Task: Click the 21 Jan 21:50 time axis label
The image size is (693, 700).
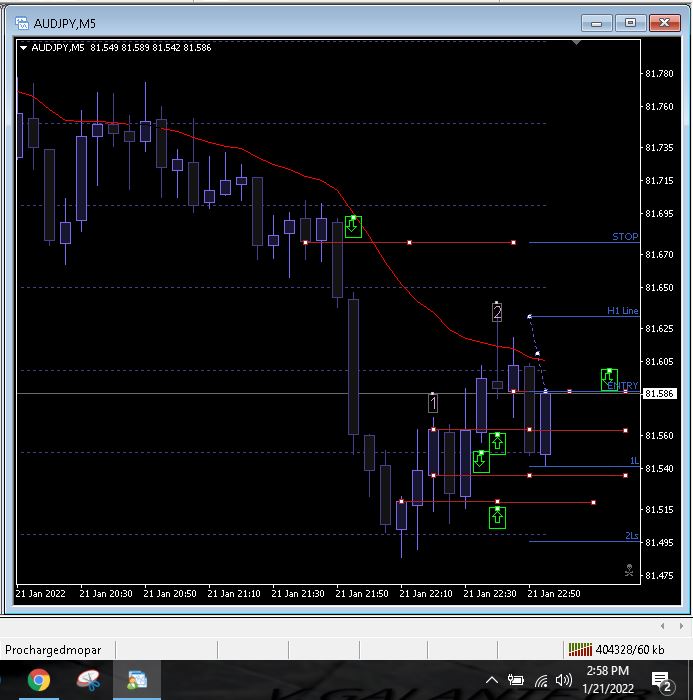Action: 362,594
